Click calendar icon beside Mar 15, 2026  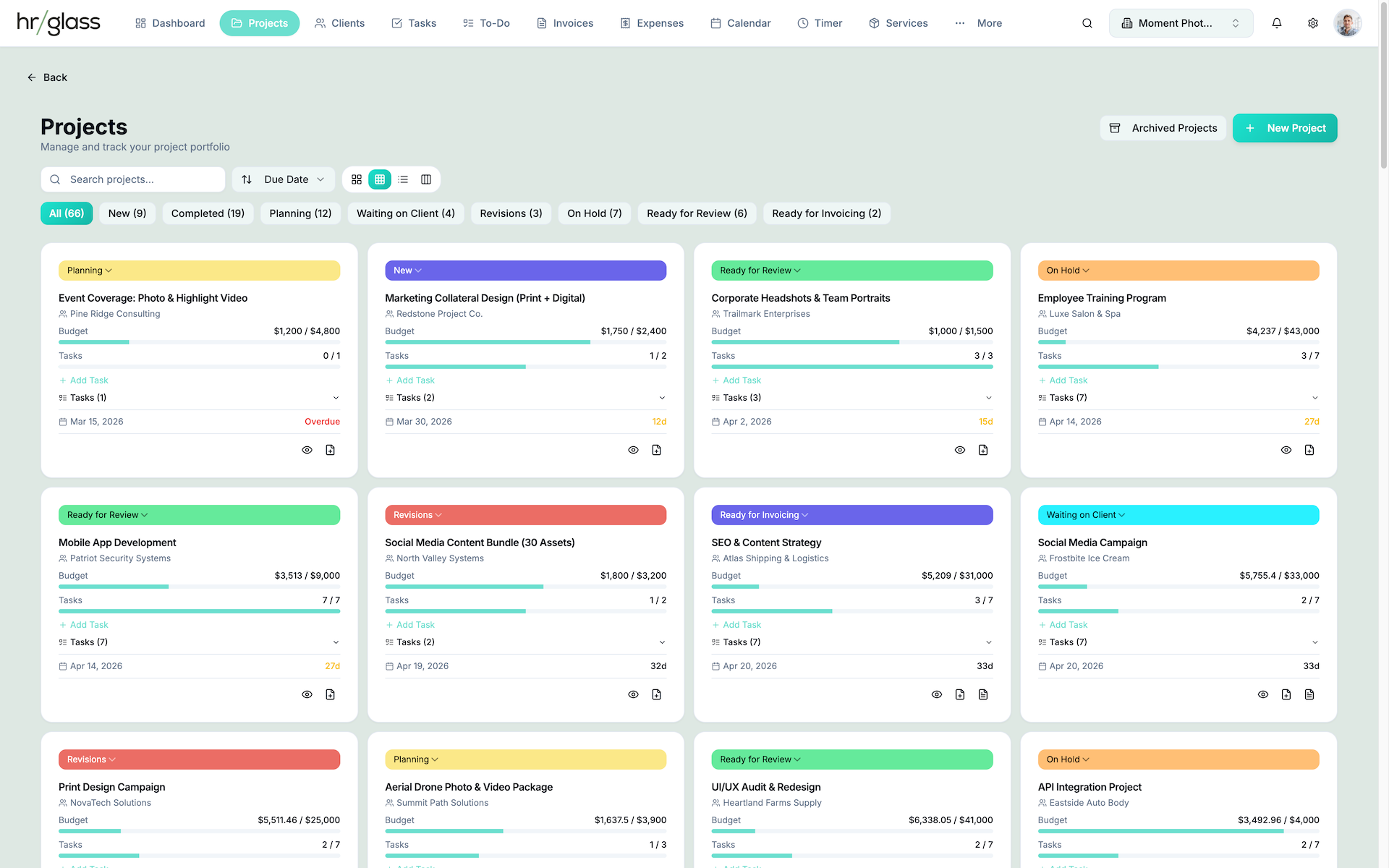(x=63, y=422)
